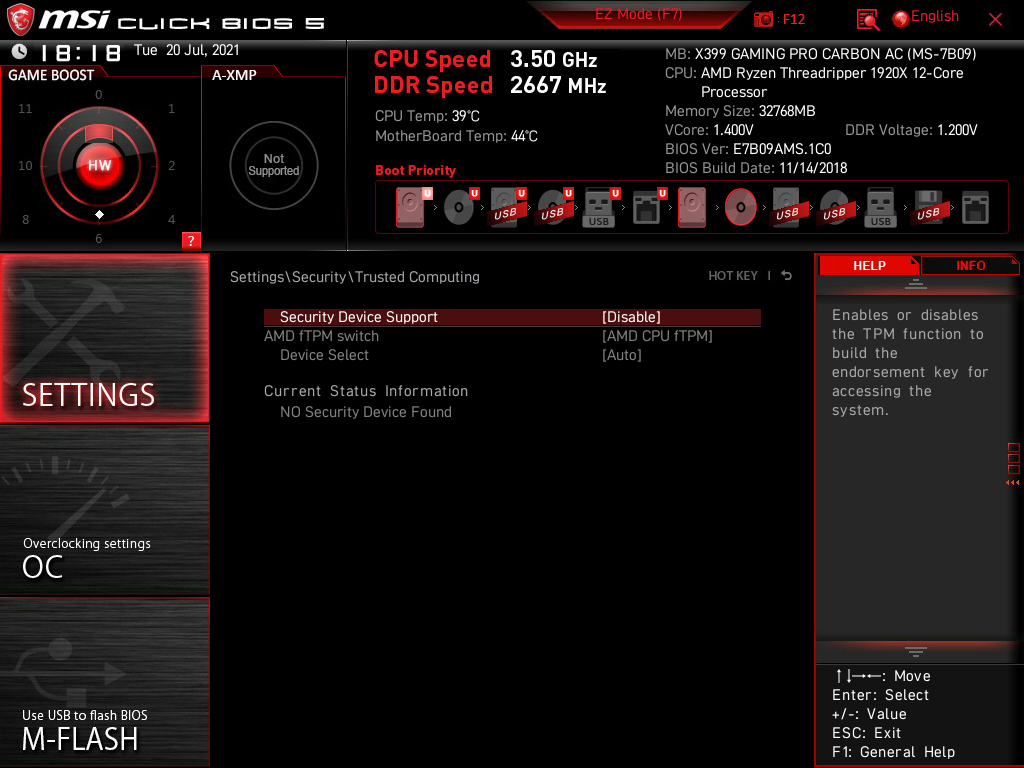This screenshot has height=768, width=1024.
Task: Click the Boot Priority label
Action: pyautogui.click(x=415, y=170)
